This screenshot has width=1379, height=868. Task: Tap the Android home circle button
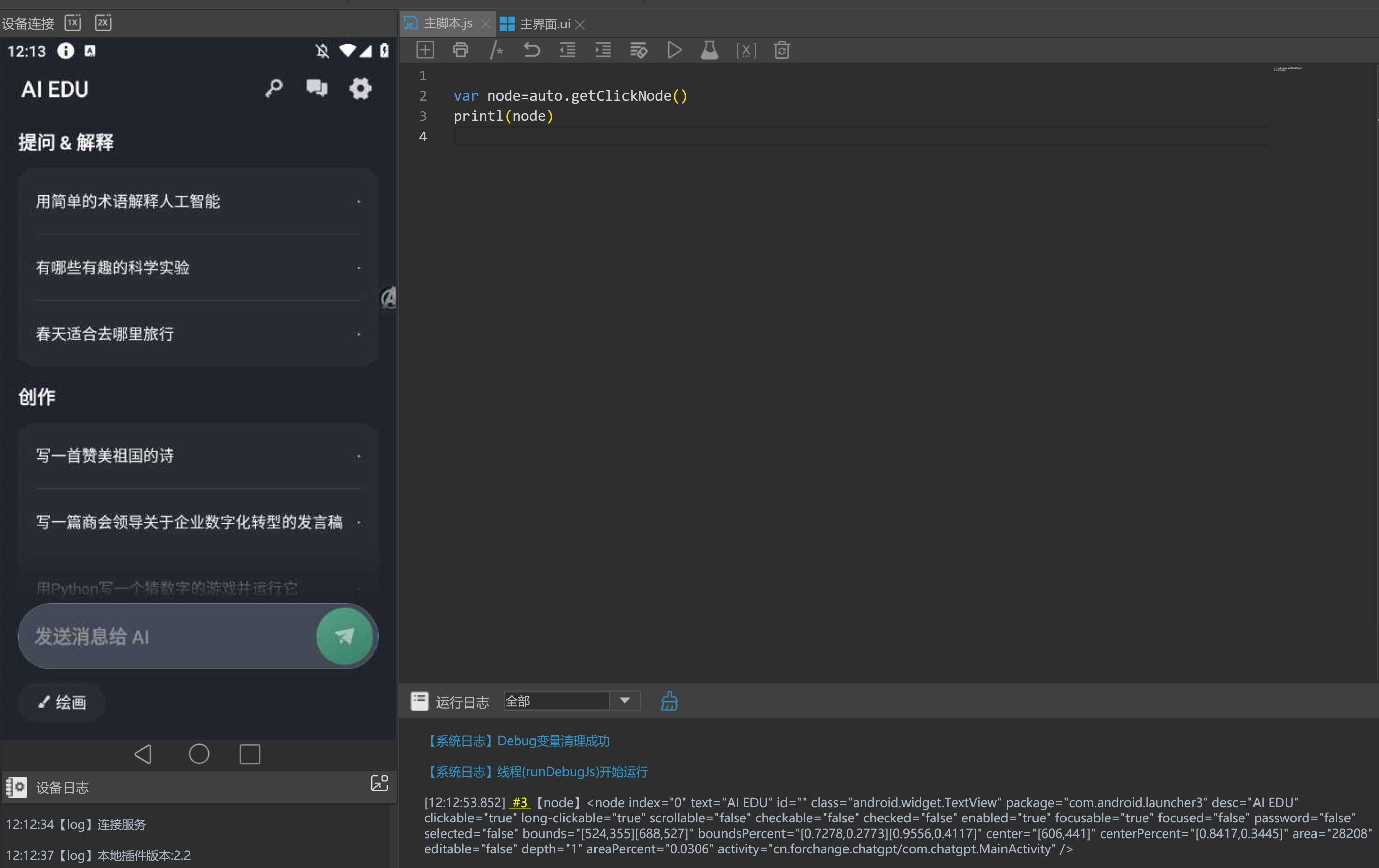(199, 754)
